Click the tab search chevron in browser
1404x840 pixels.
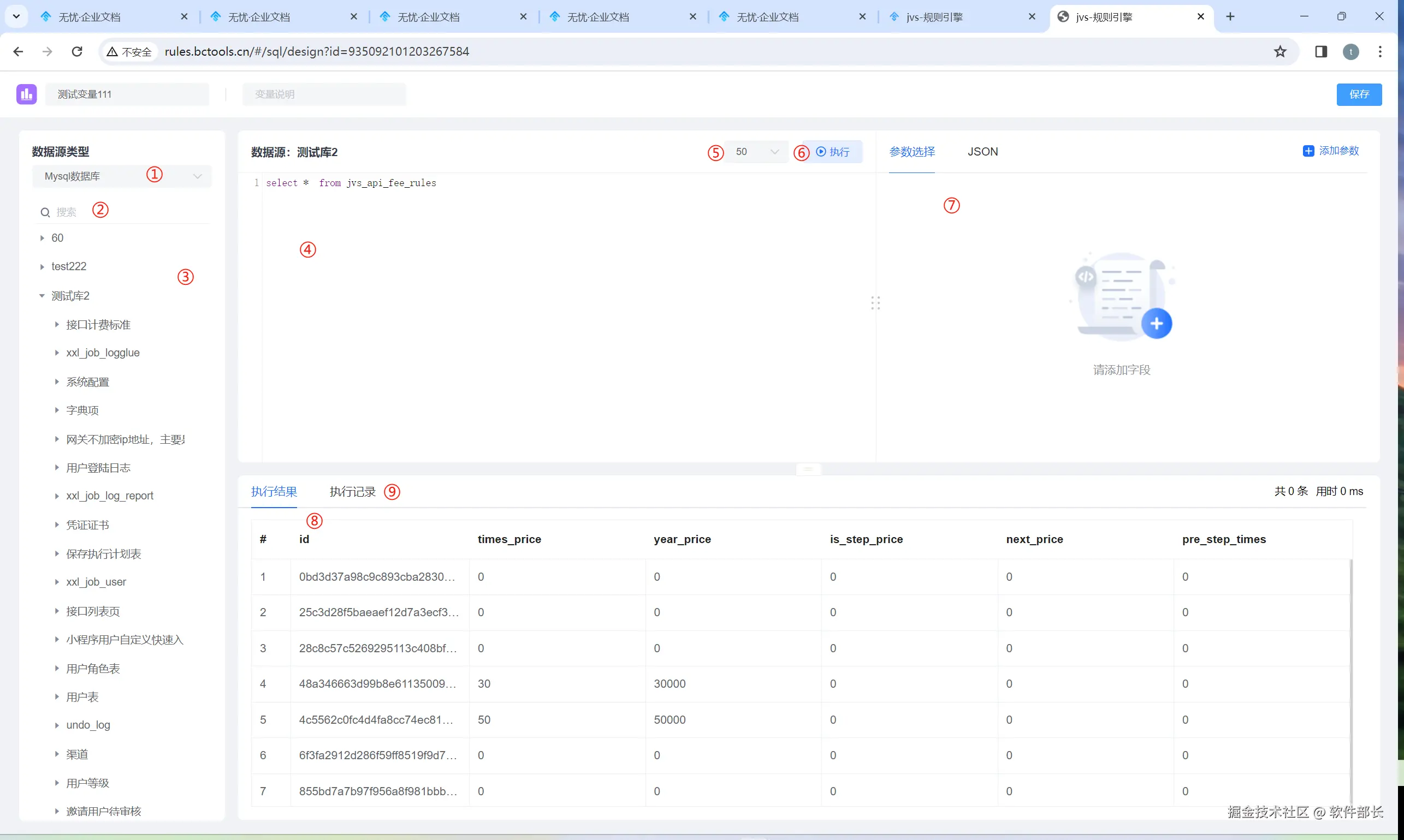16,16
